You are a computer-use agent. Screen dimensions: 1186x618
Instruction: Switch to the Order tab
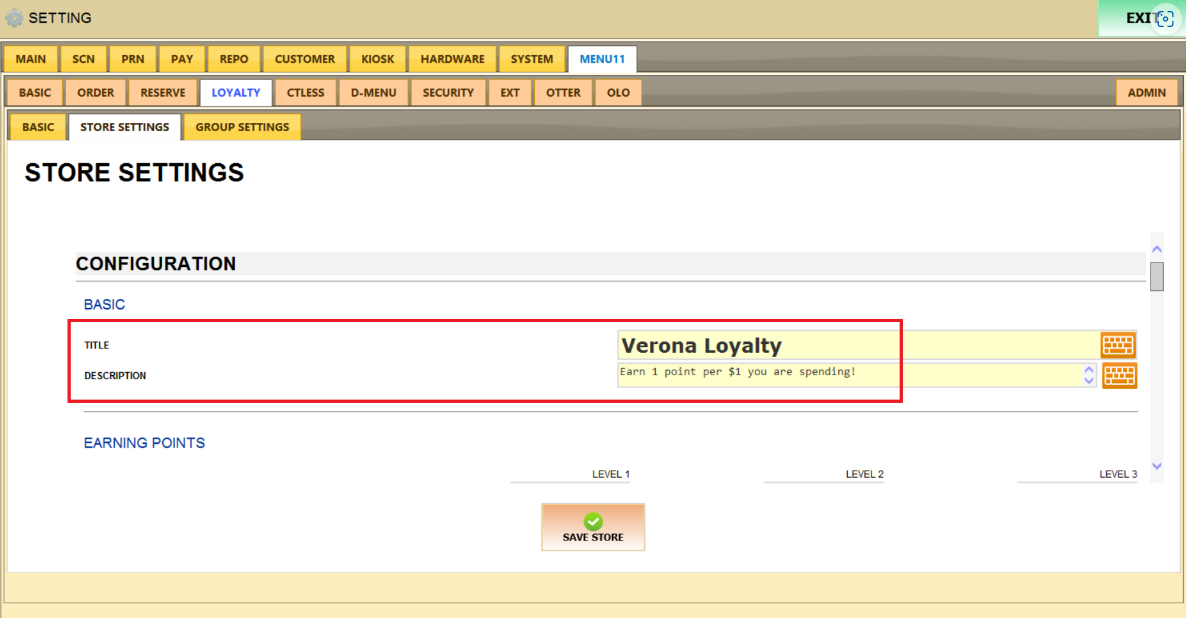(x=95, y=92)
